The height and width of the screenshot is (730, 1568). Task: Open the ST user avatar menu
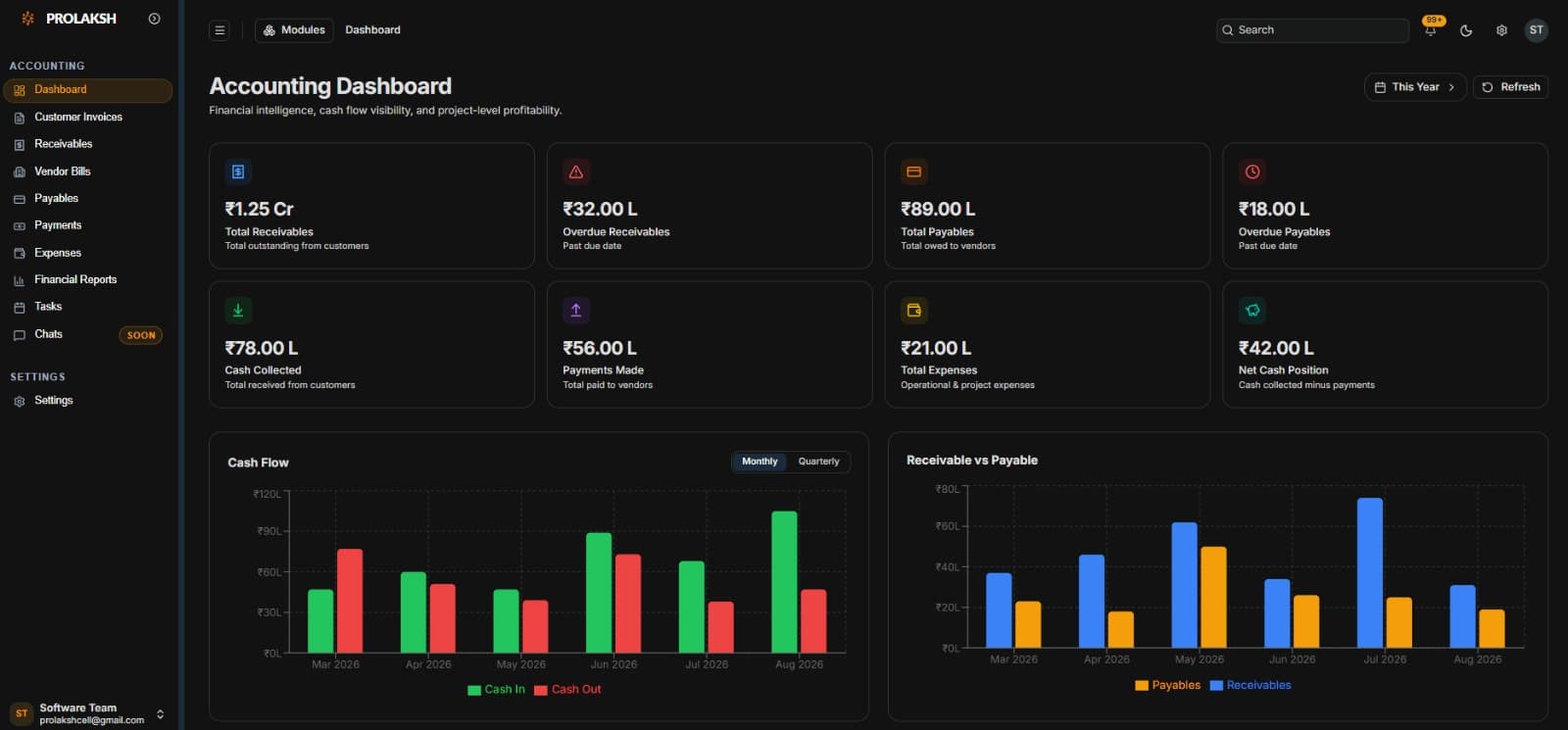click(1537, 30)
